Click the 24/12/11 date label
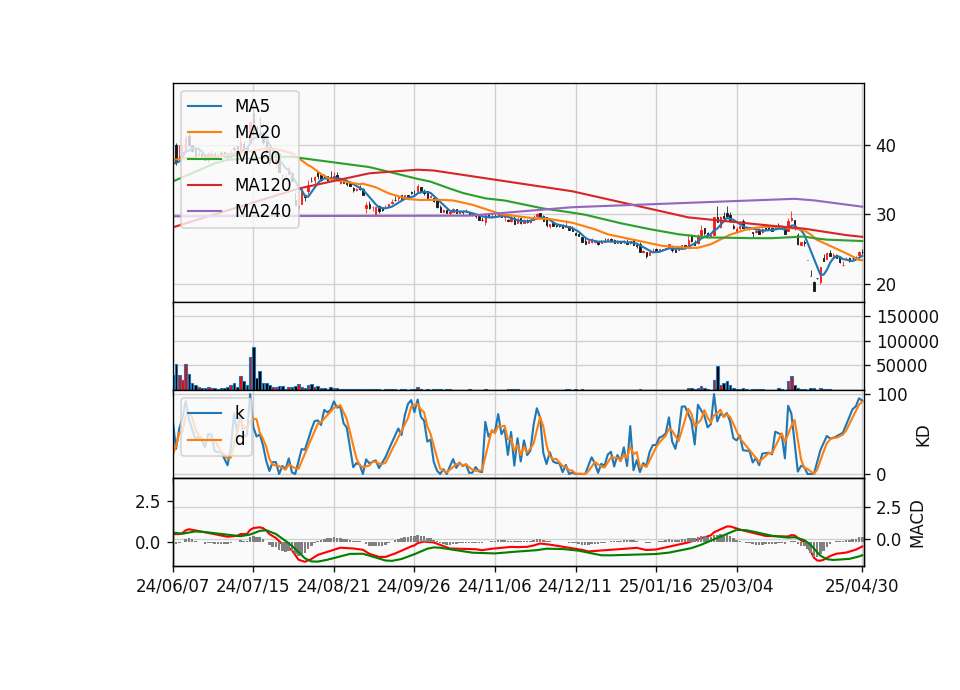 (x=575, y=586)
